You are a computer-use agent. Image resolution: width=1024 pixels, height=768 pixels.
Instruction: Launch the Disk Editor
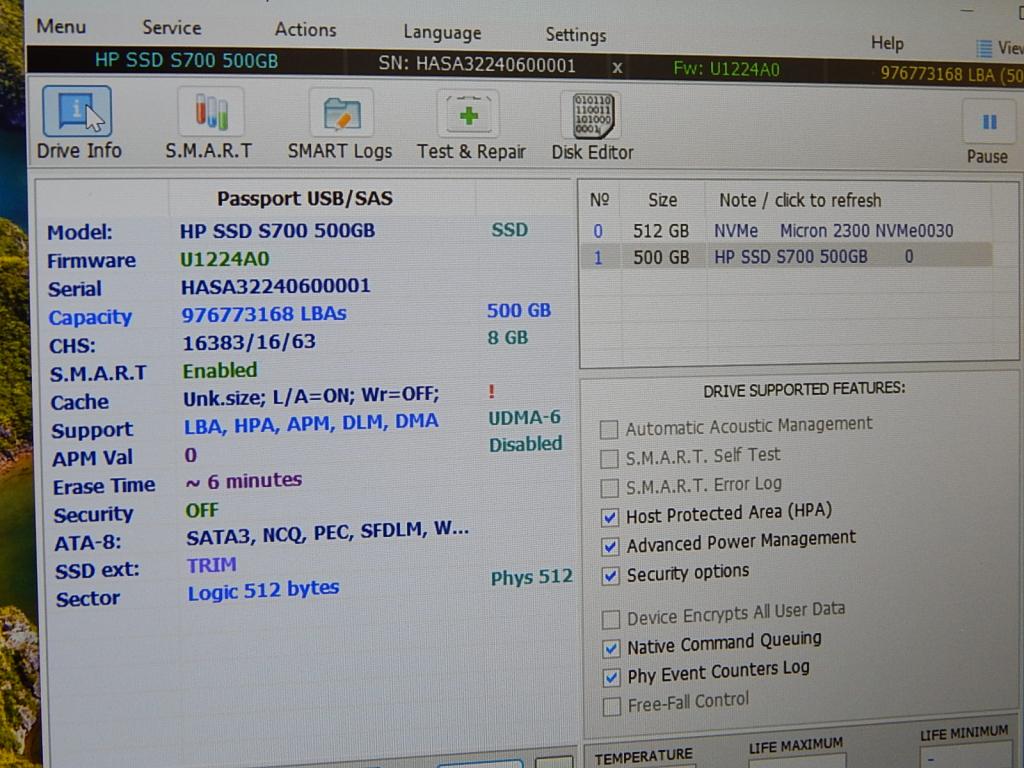coord(592,116)
